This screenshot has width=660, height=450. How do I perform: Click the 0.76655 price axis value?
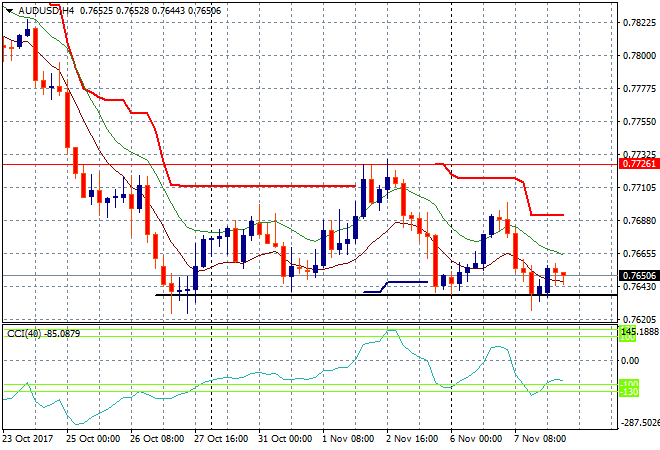point(639,254)
